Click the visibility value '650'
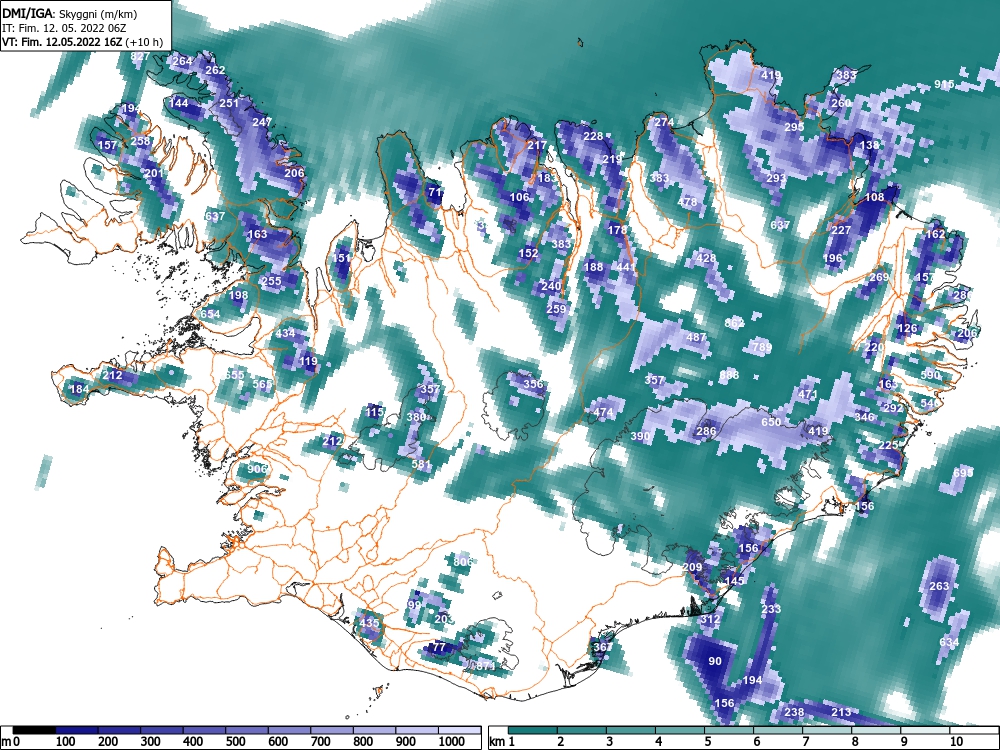The image size is (1000, 750). tap(771, 422)
